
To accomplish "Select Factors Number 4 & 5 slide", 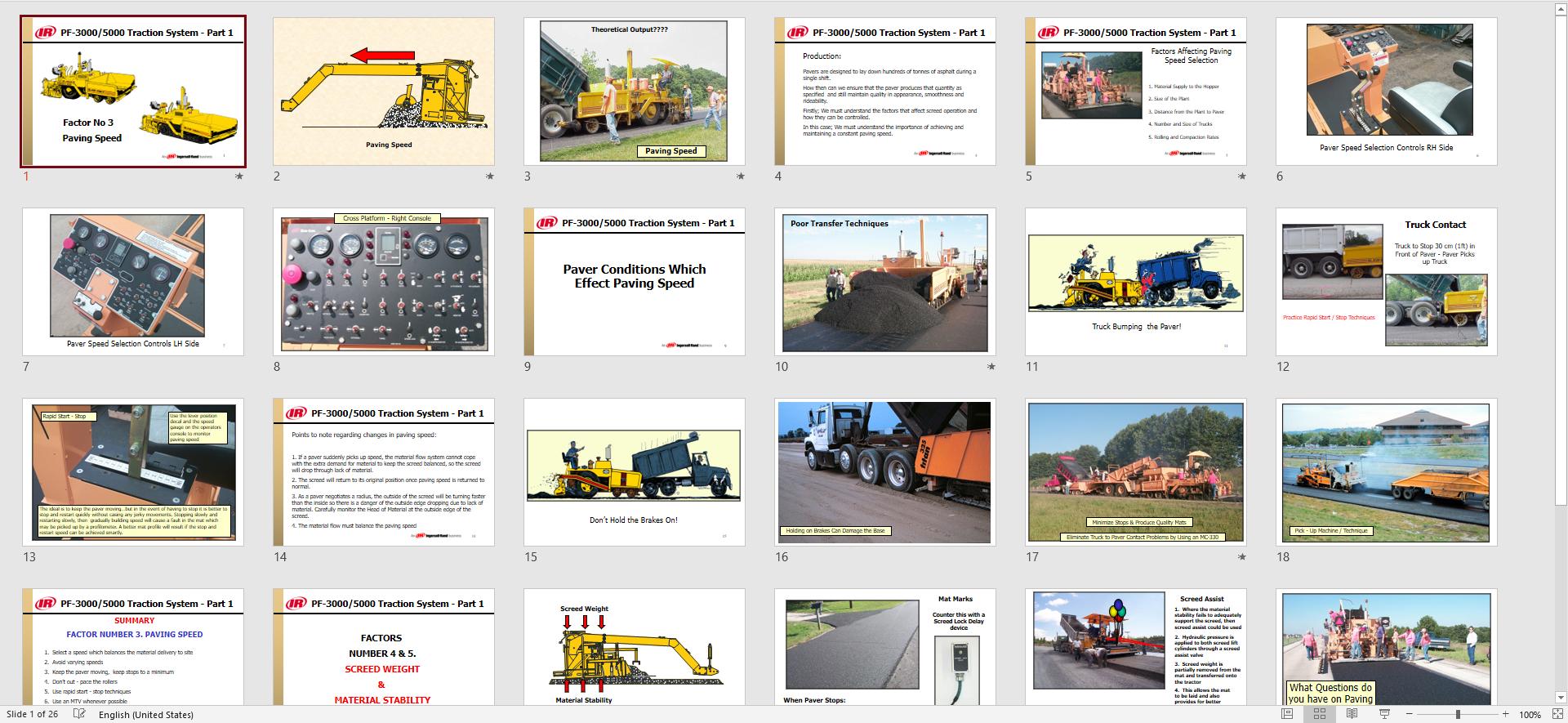I will [x=384, y=647].
